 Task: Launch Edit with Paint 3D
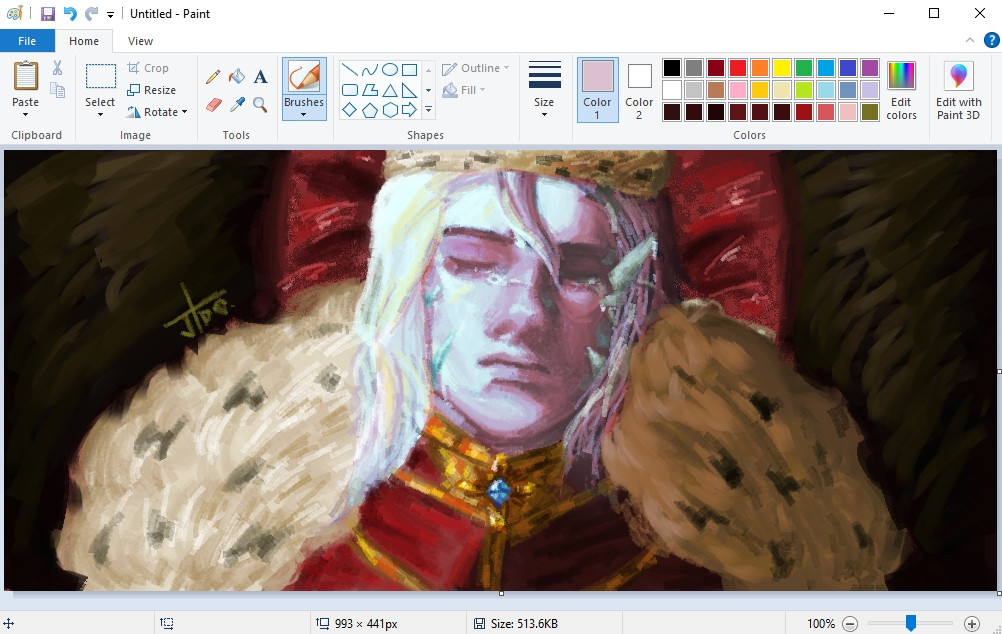point(958,90)
